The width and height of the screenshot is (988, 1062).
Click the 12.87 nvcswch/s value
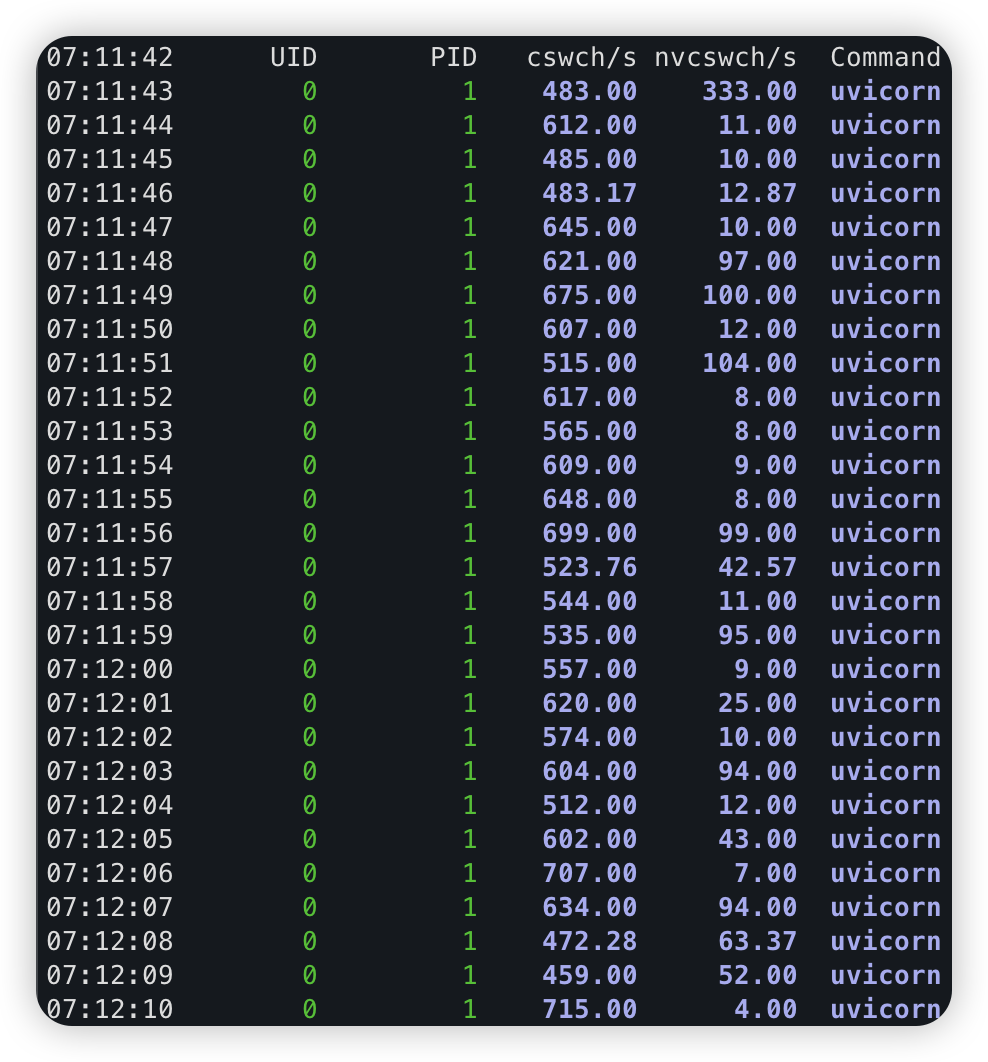point(757,194)
